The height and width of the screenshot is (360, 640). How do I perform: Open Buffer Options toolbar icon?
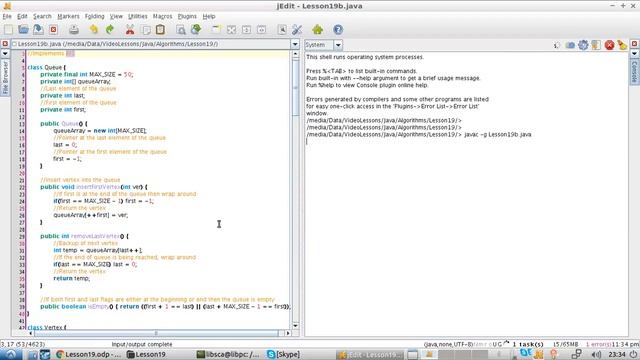[x=282, y=30]
